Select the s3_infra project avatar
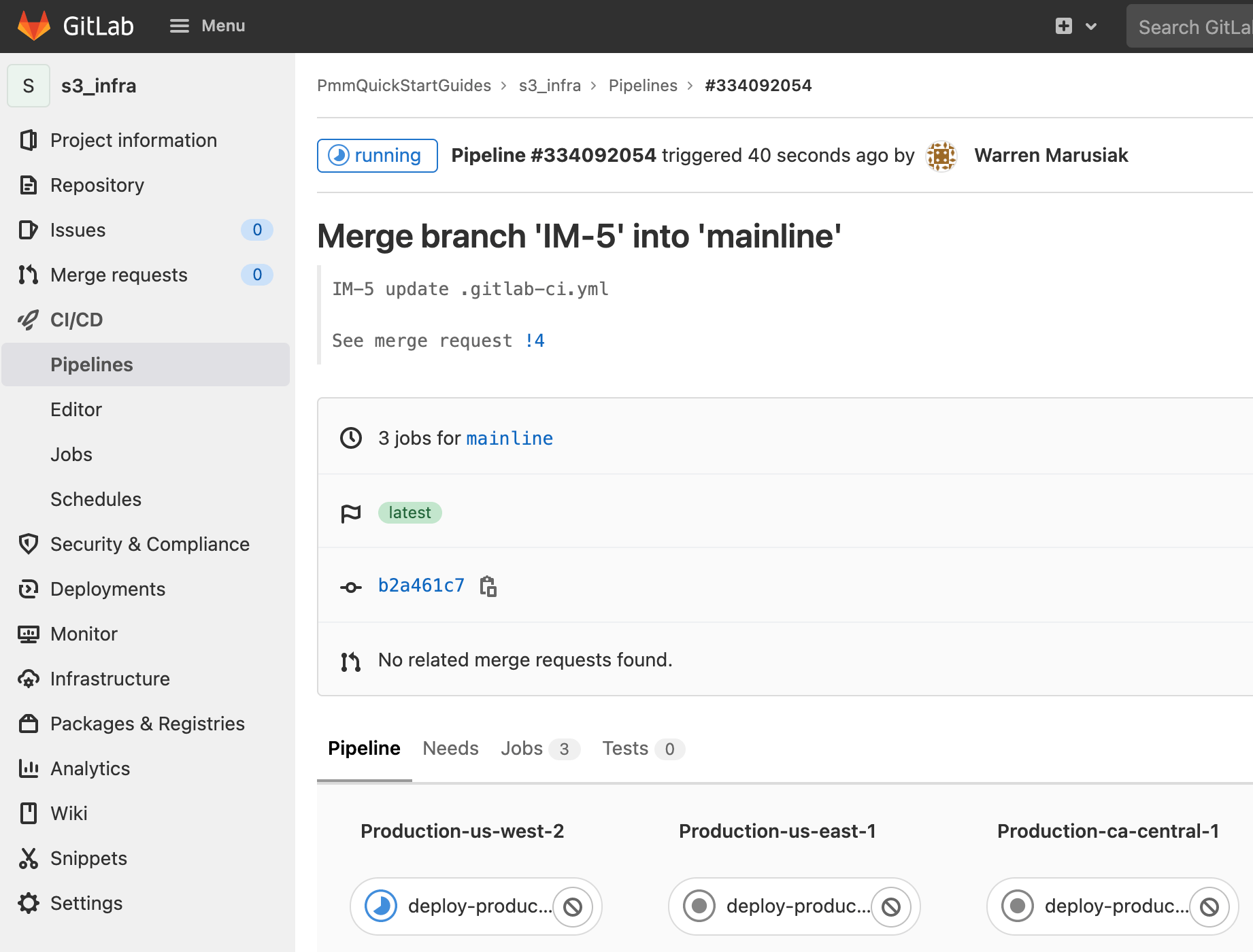1253x952 pixels. coord(28,86)
